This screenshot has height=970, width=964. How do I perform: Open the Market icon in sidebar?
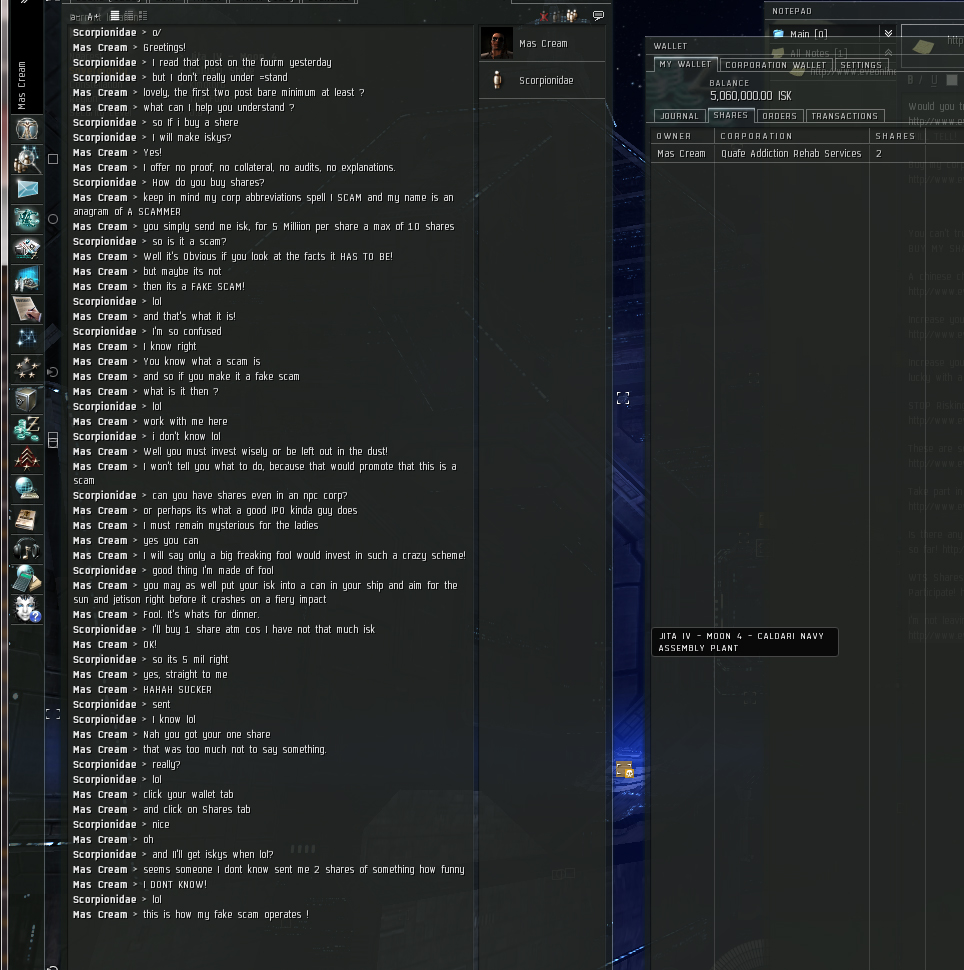point(27,279)
